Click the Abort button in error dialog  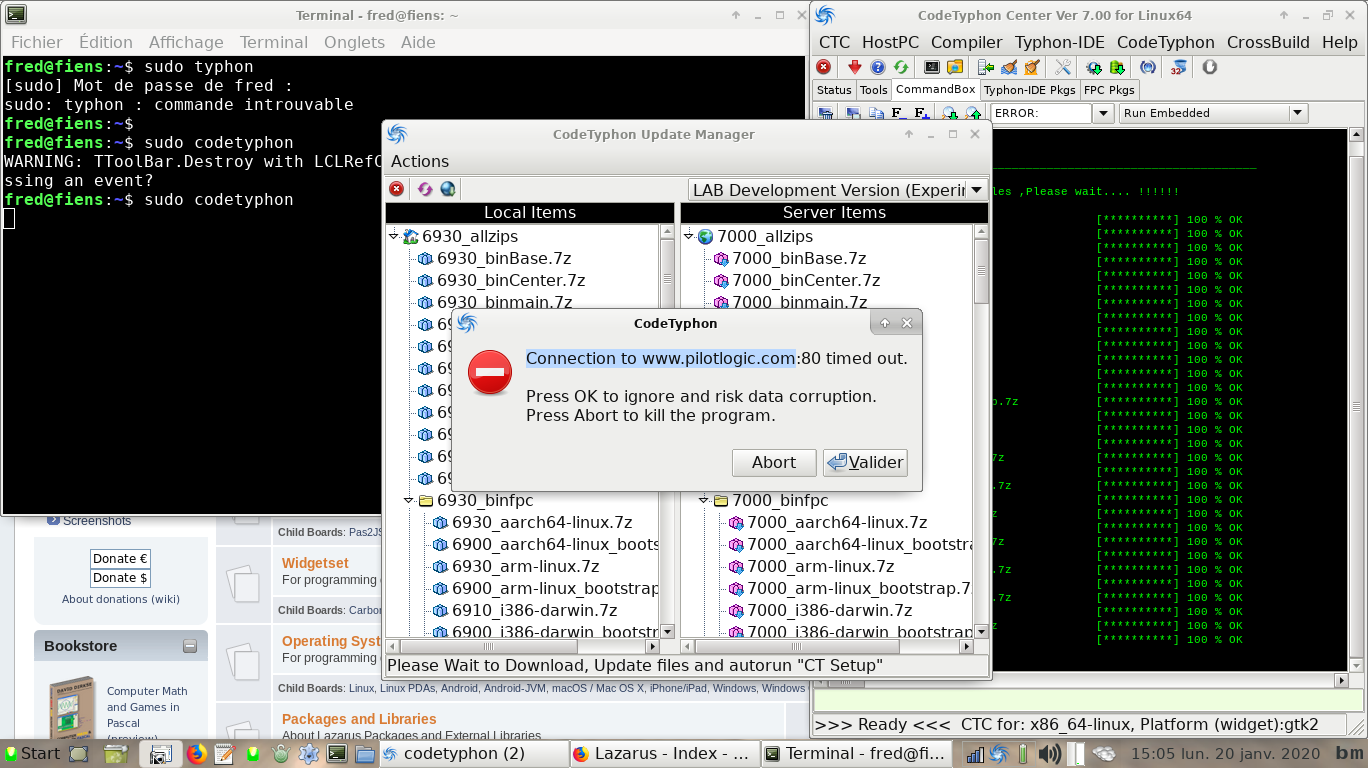774,462
